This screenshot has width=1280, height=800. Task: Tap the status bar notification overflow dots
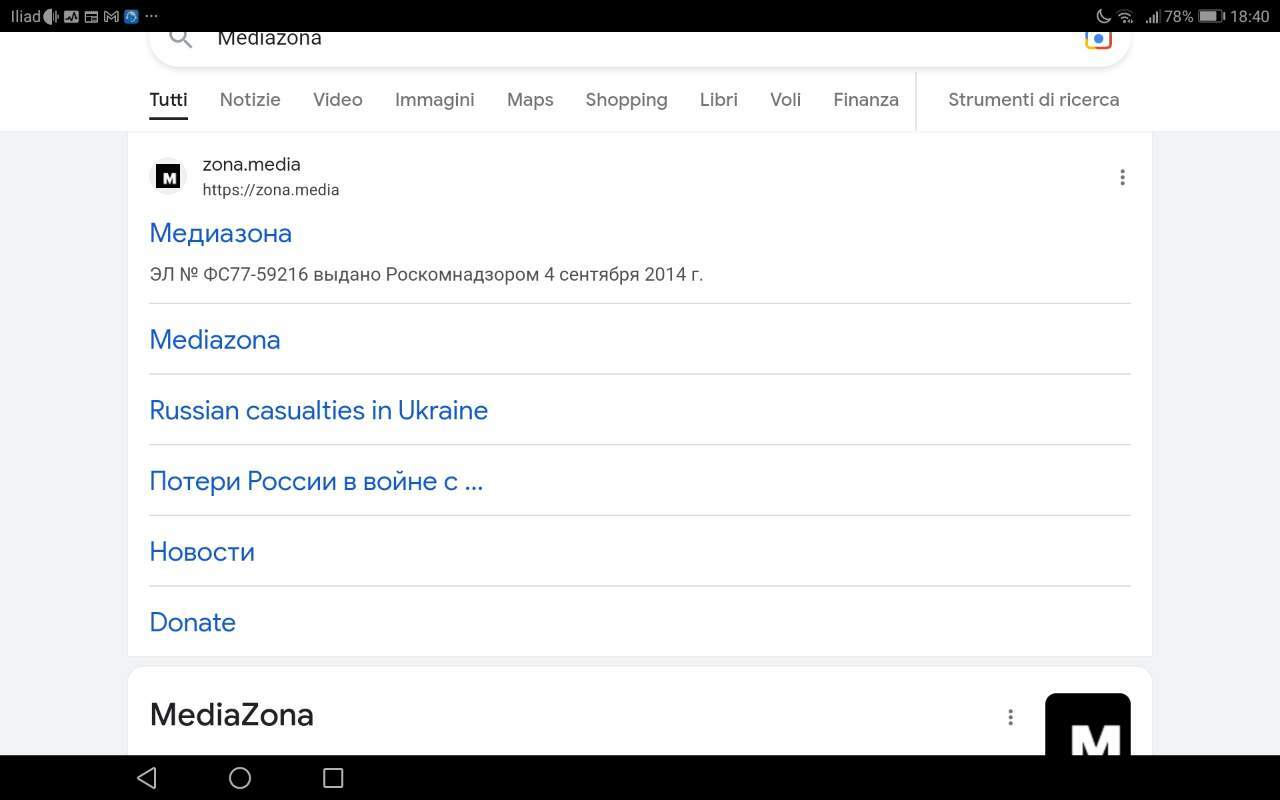point(151,16)
